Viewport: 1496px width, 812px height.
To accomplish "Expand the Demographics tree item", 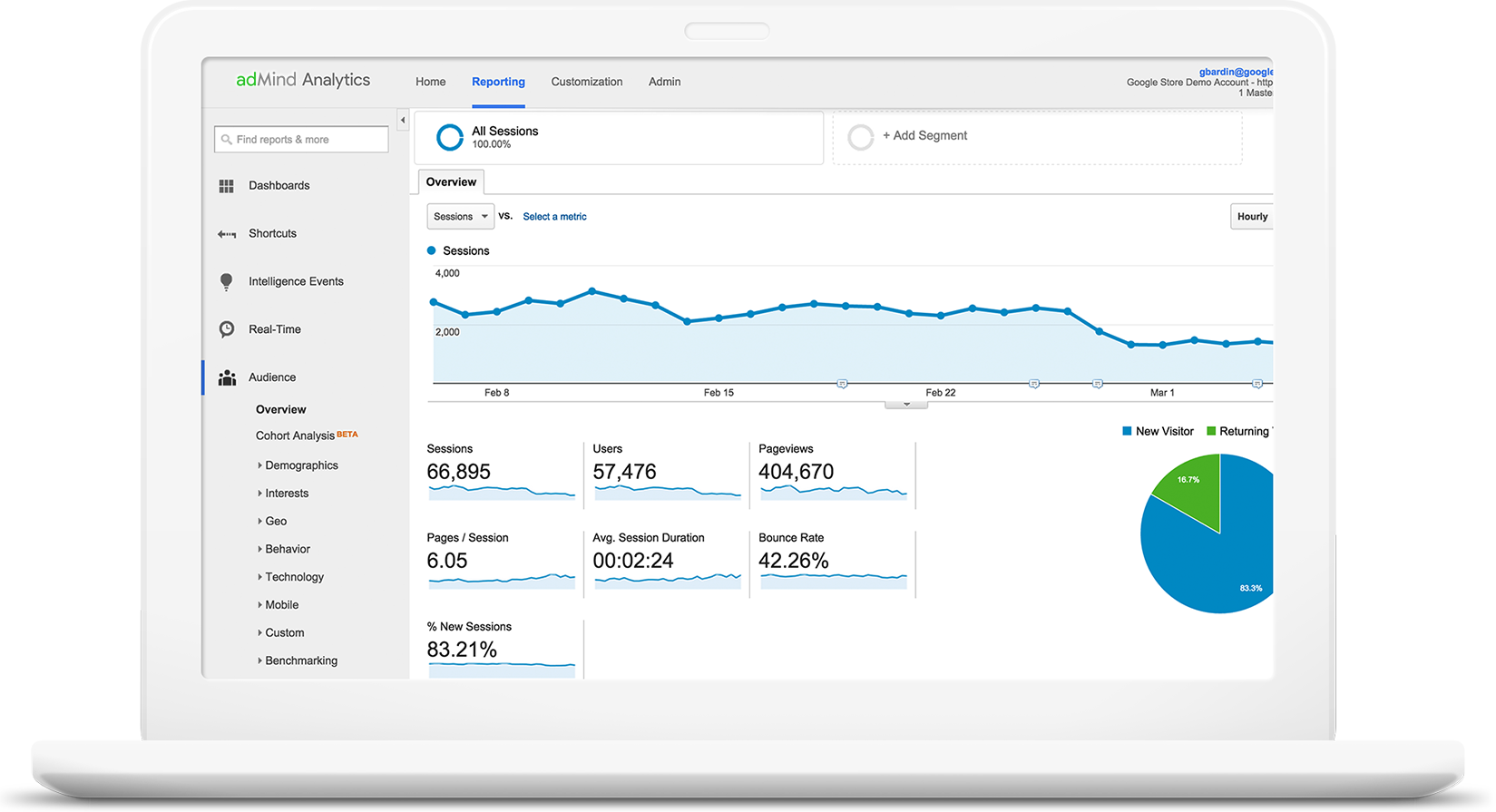I will (x=260, y=465).
